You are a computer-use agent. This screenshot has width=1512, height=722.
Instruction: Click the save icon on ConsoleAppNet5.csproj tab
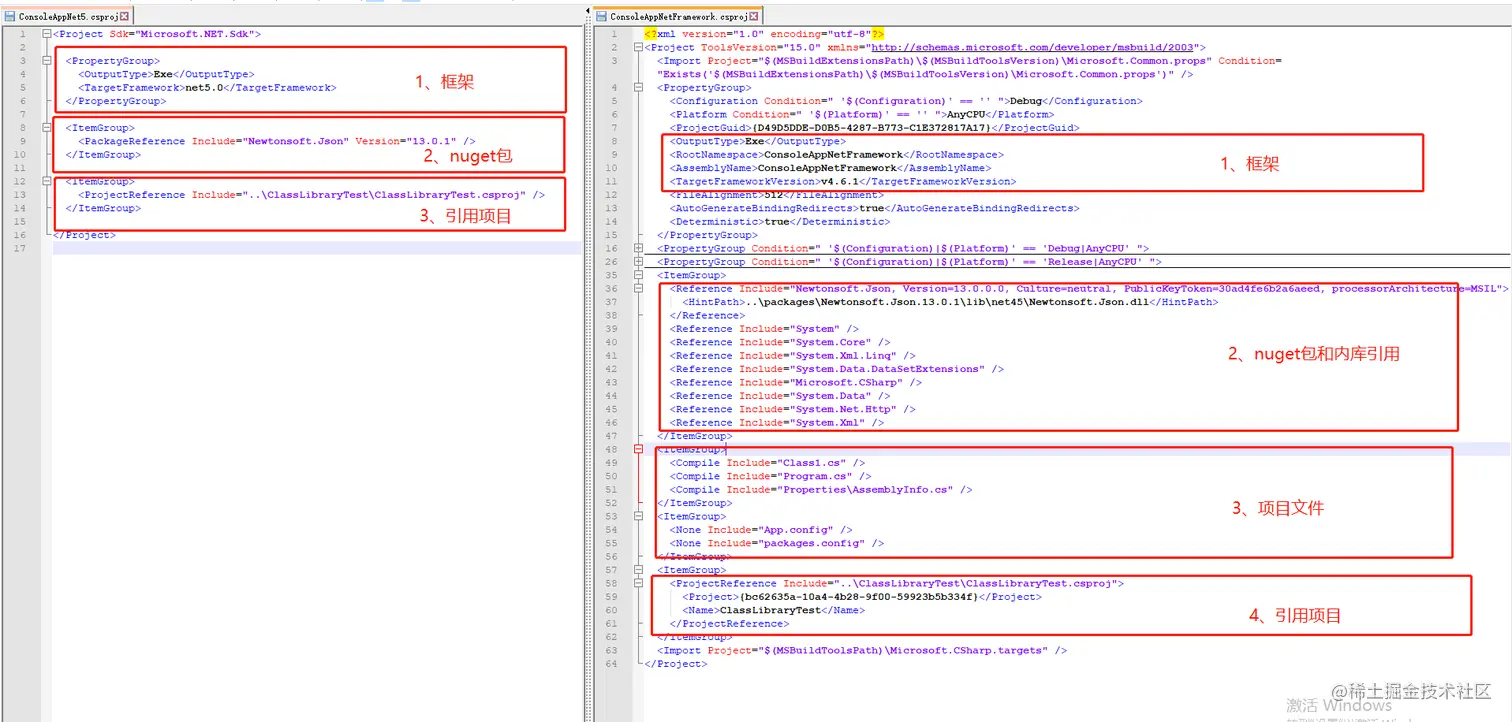pos(10,16)
